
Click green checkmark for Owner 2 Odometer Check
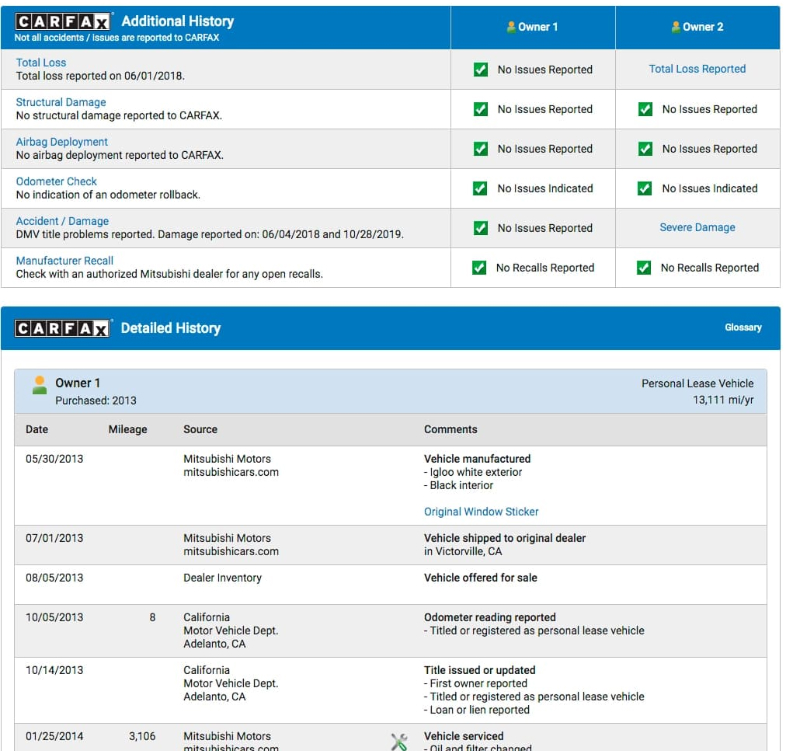click(x=645, y=188)
